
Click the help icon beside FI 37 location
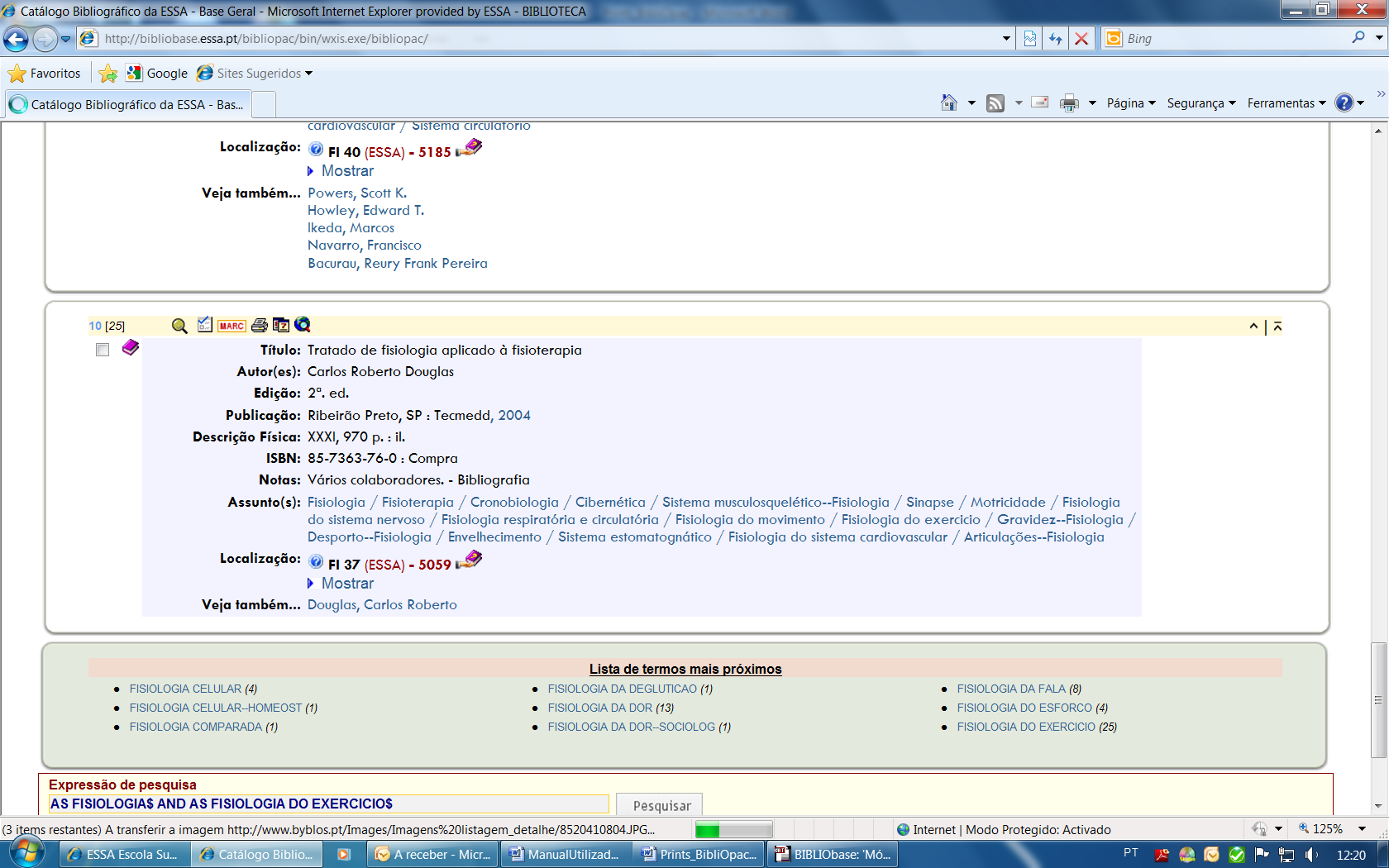(x=316, y=562)
